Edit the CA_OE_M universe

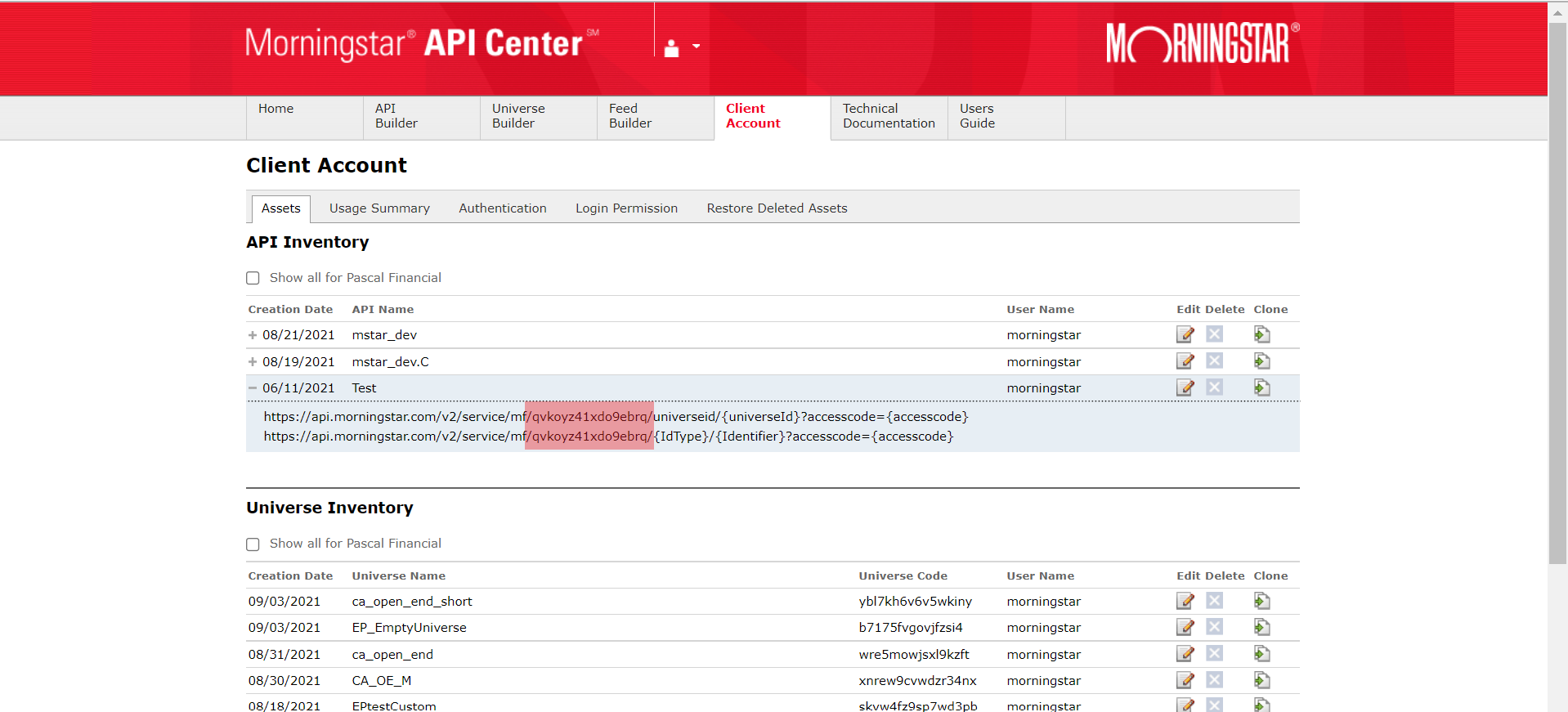click(x=1185, y=680)
